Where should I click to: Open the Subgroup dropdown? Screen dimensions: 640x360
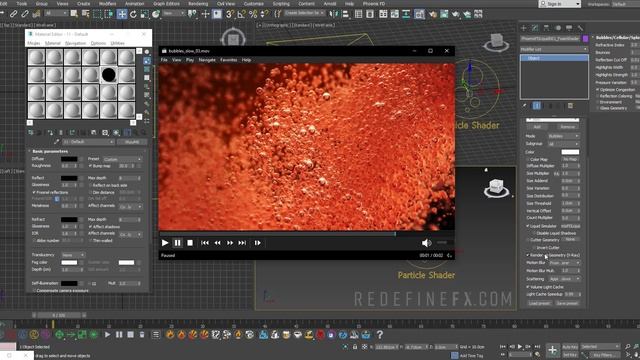click(x=564, y=144)
